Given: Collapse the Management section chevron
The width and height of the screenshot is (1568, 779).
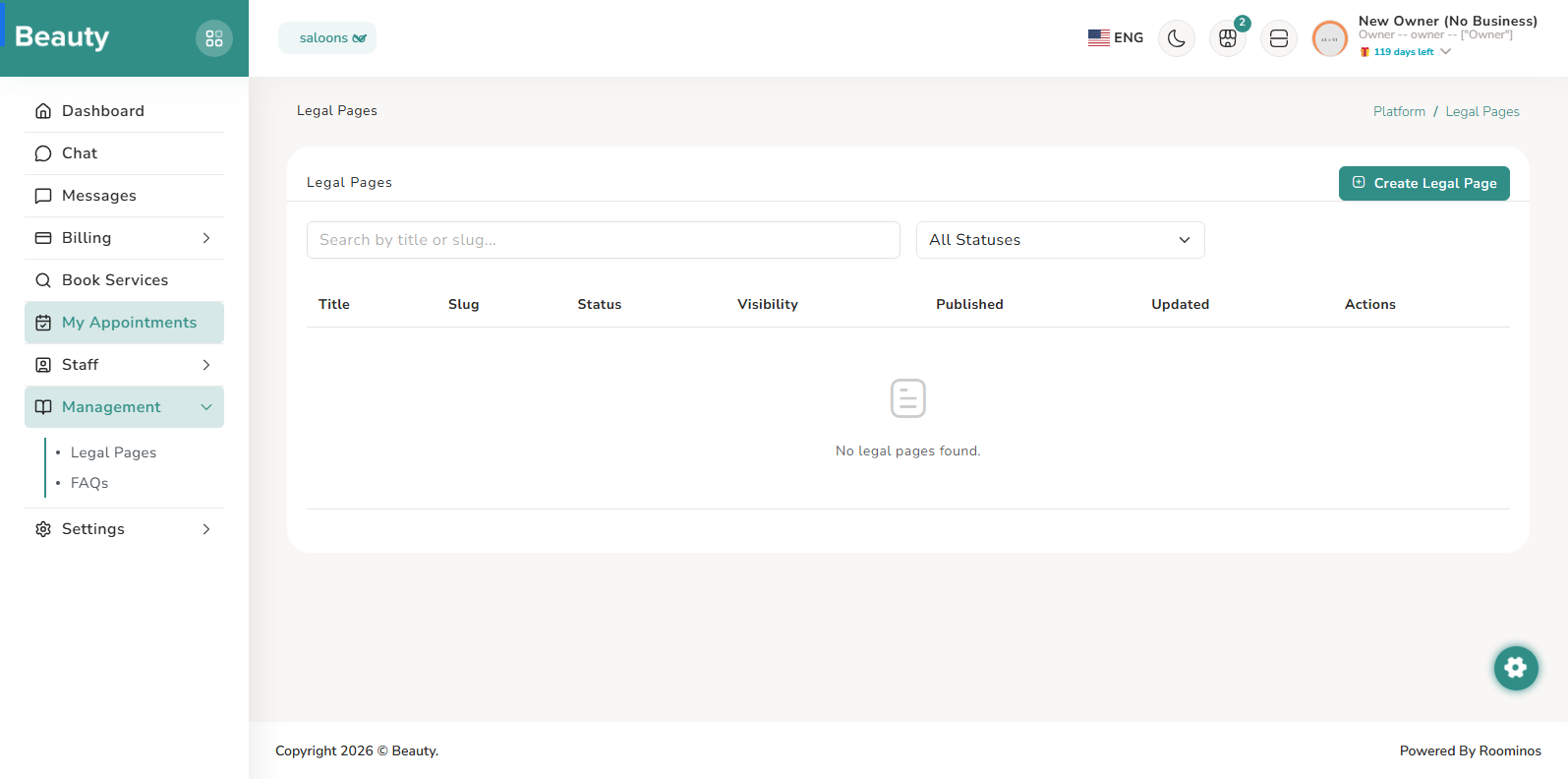Looking at the screenshot, I should (x=206, y=407).
